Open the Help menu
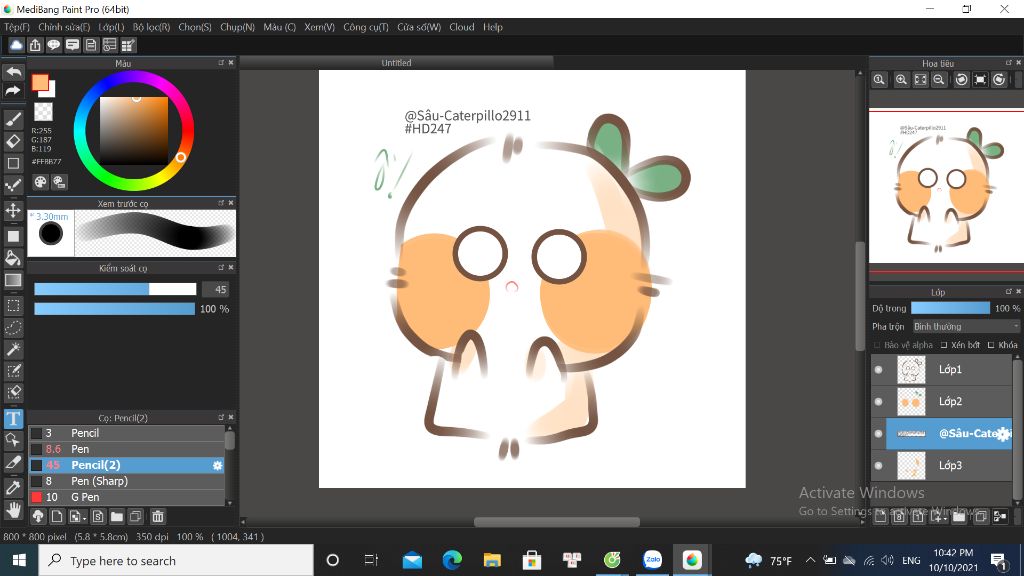Viewport: 1024px width, 576px height. [493, 27]
